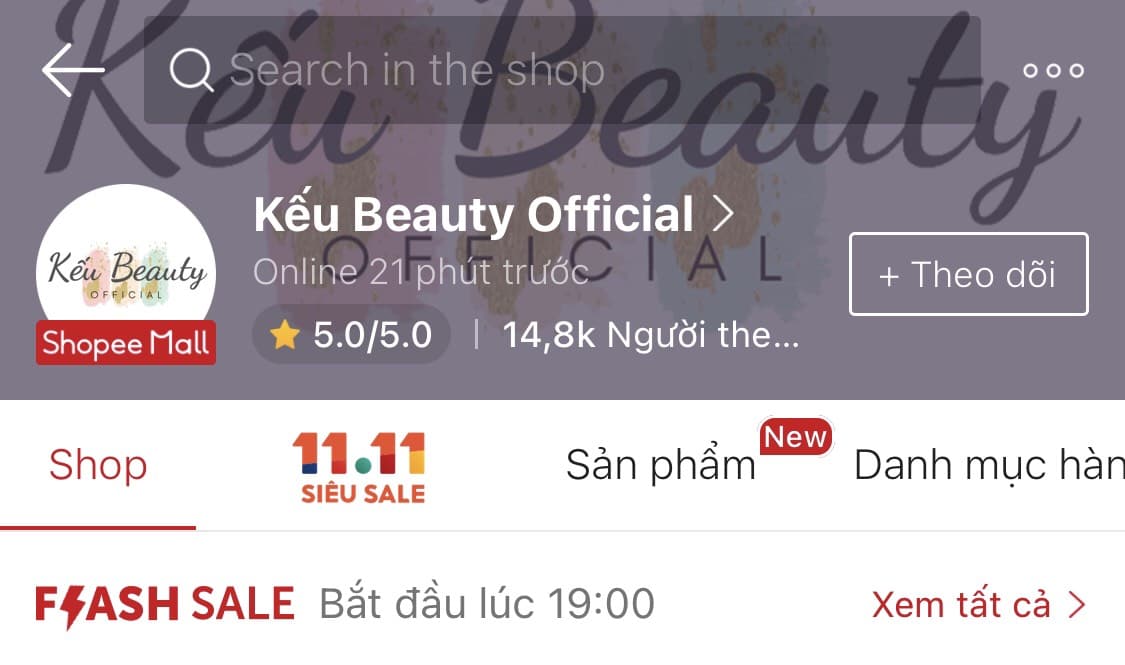Open the Sản phẩm tab
This screenshot has height=665, width=1125.
point(660,465)
